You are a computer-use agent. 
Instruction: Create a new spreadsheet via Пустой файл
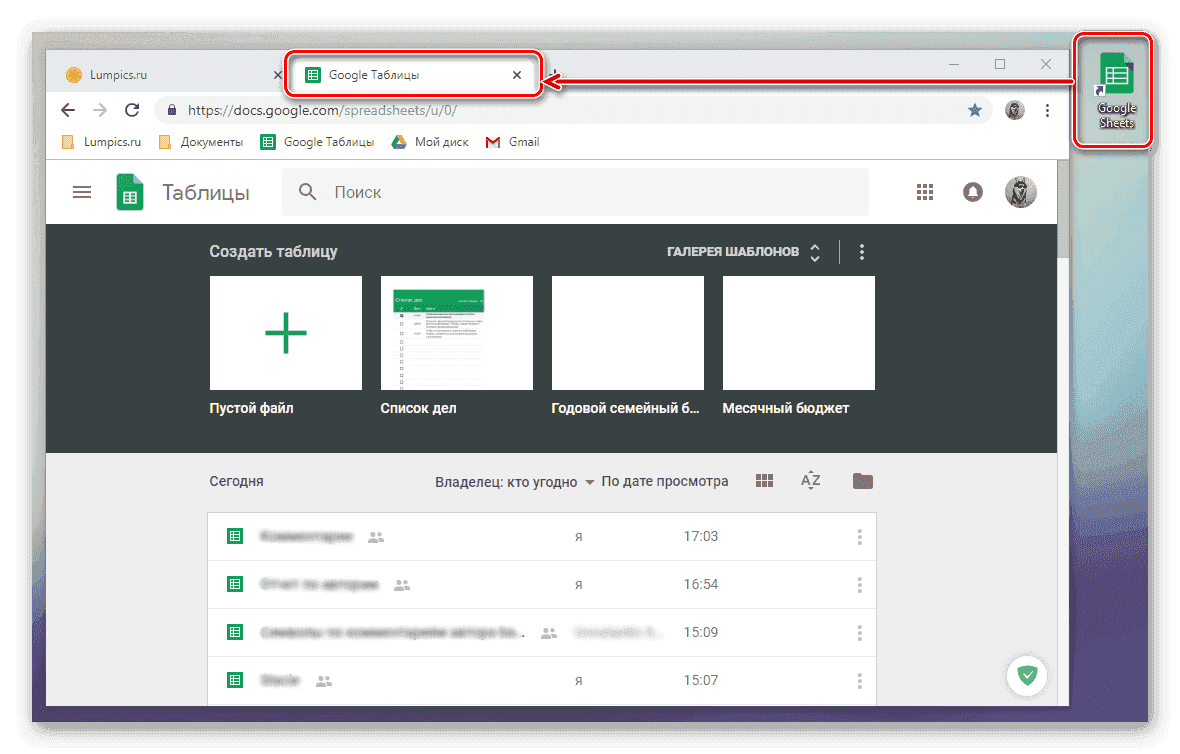click(285, 332)
